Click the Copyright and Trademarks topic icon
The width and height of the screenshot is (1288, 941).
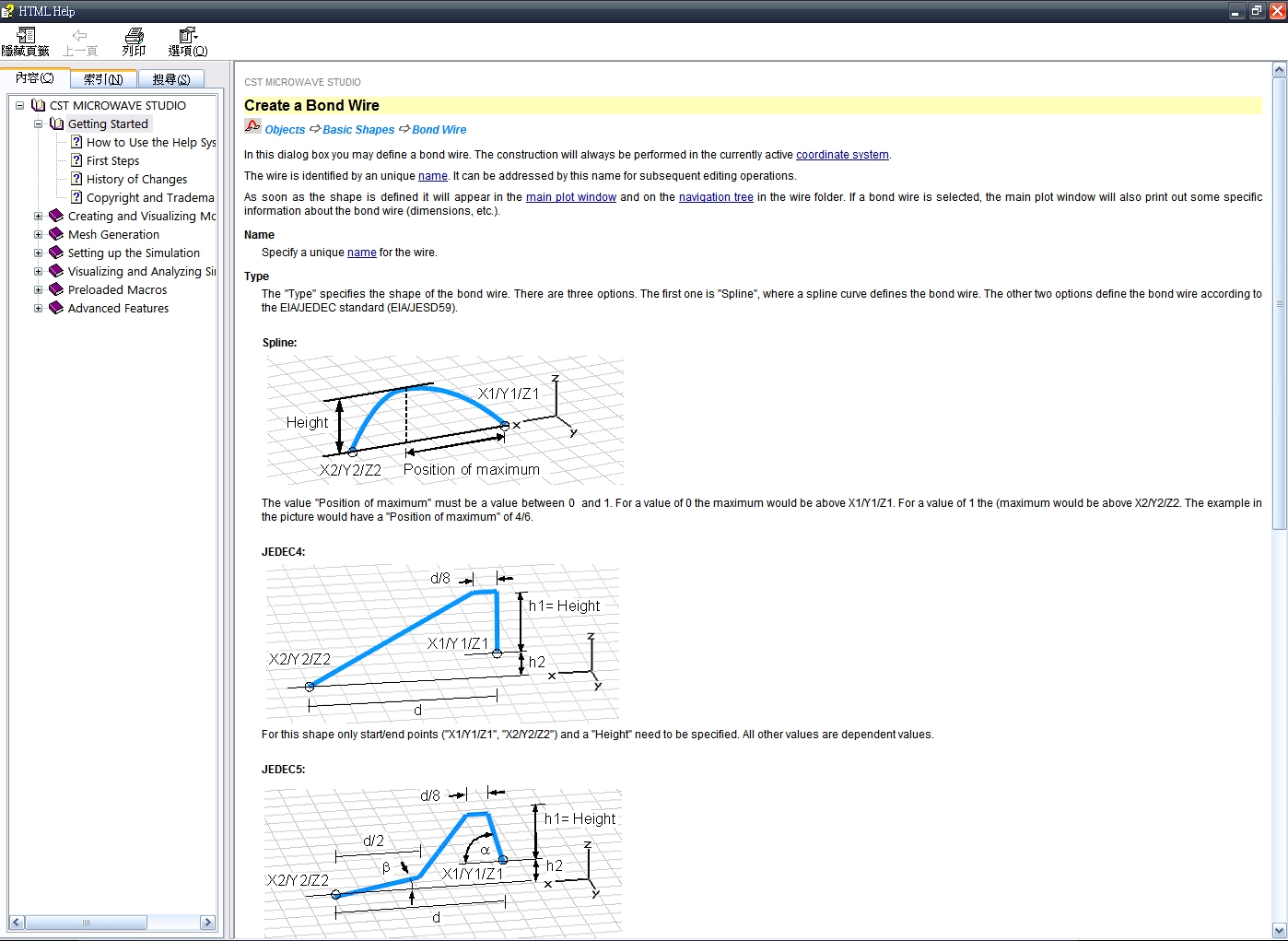point(76,197)
